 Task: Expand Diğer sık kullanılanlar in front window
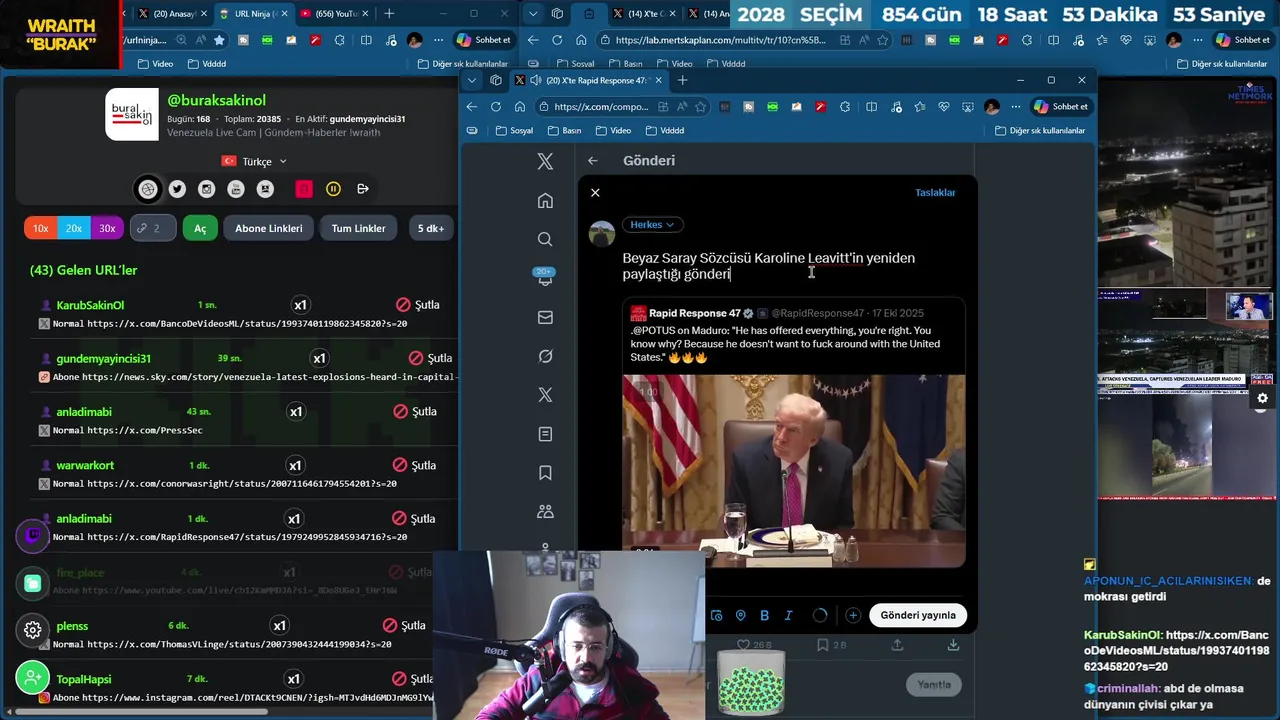tap(1038, 131)
